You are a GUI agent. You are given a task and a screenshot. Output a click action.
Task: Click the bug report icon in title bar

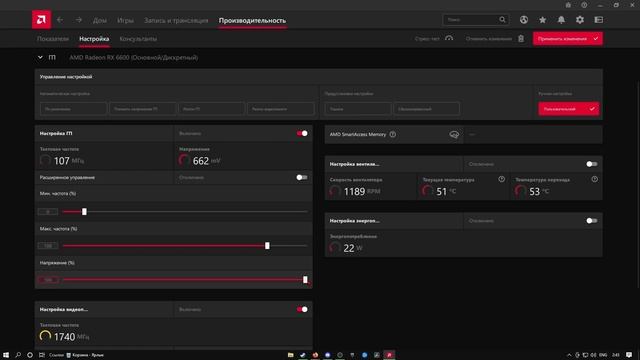[x=568, y=5]
